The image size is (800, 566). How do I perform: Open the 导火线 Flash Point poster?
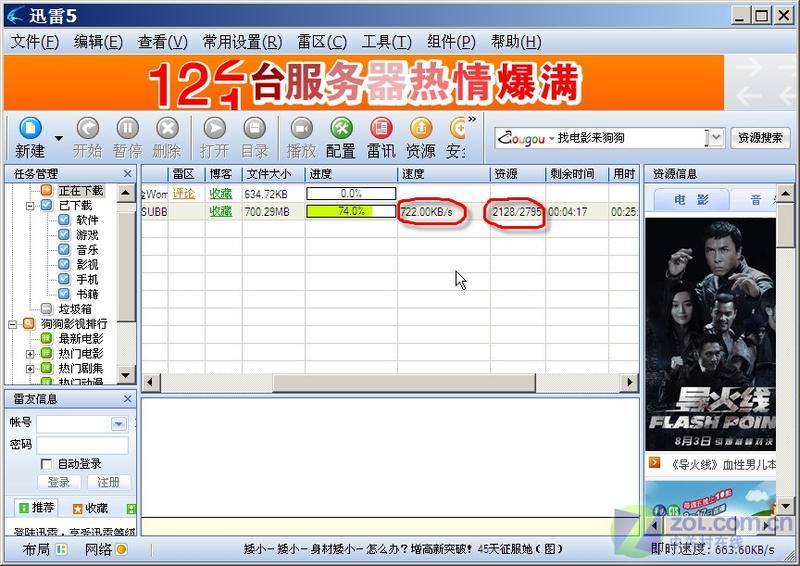(x=710, y=334)
